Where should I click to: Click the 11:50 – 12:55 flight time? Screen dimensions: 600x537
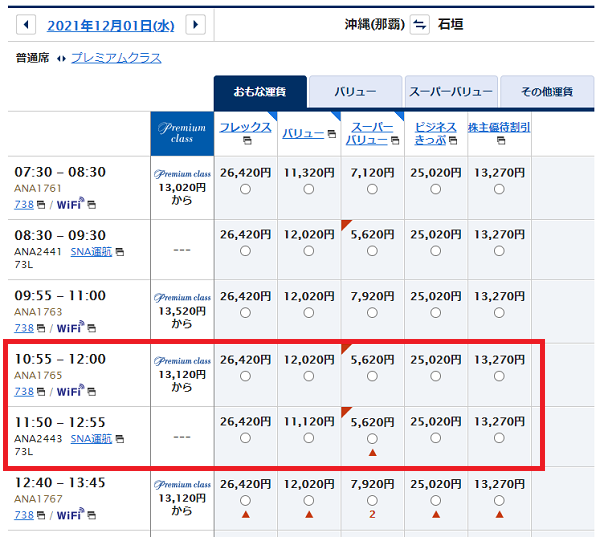(60, 423)
